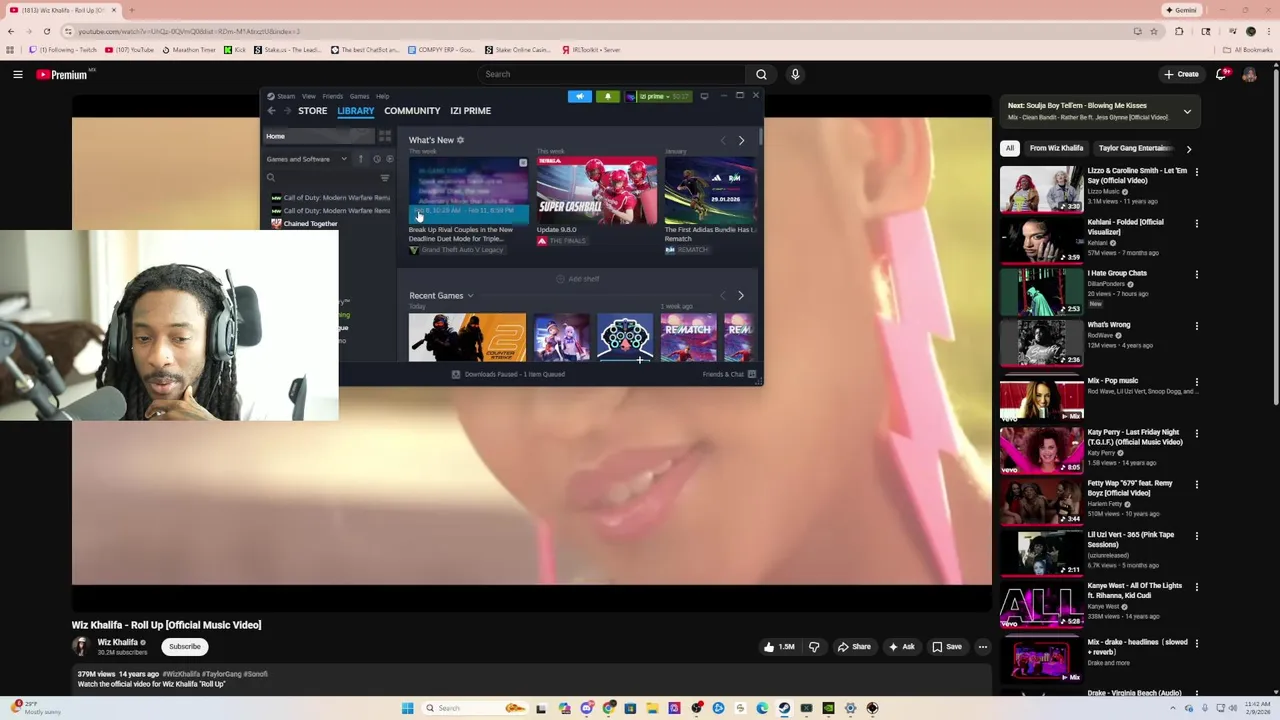Open Steam Friends menu
This screenshot has height=720, width=1280.
click(x=332, y=96)
